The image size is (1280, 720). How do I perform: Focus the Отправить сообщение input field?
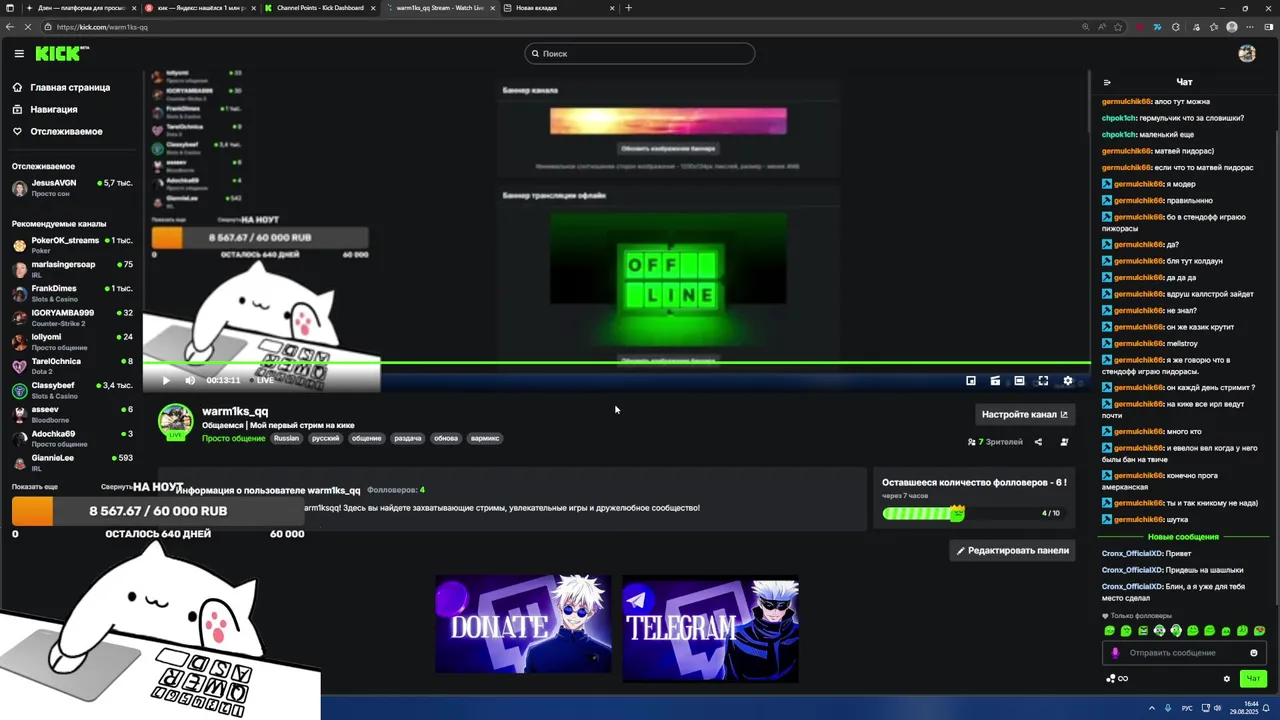pos(1185,653)
